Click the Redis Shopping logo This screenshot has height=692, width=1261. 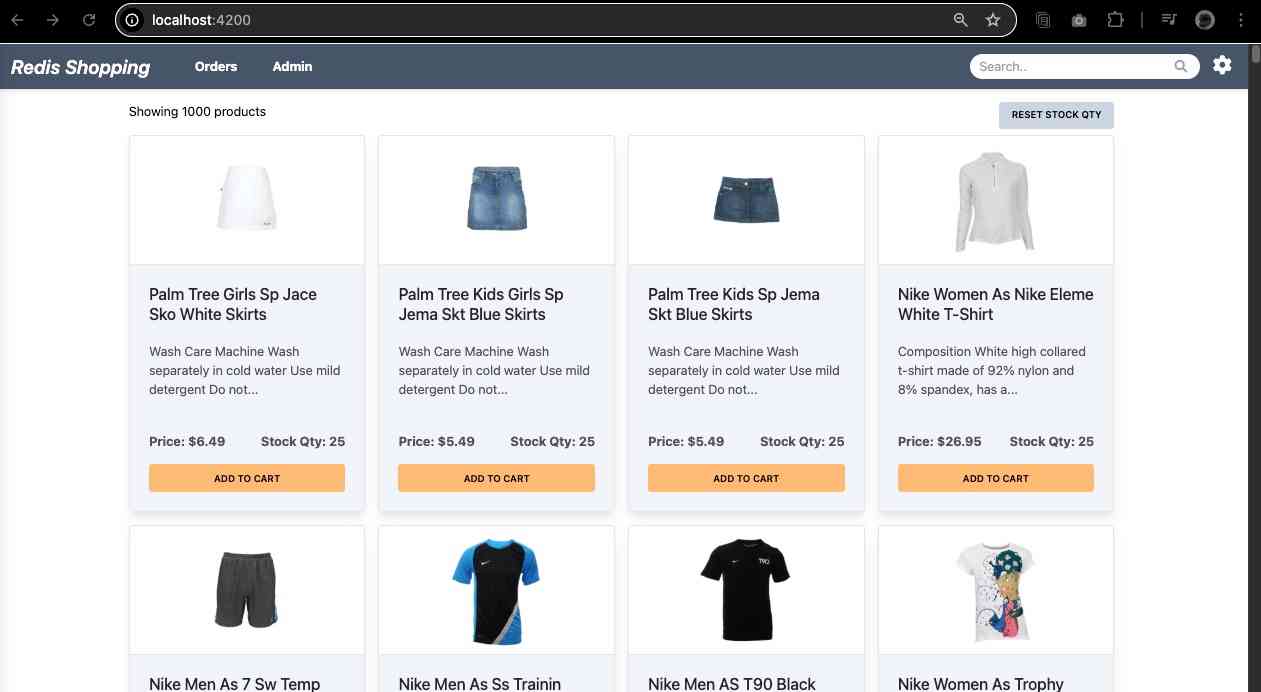click(80, 68)
